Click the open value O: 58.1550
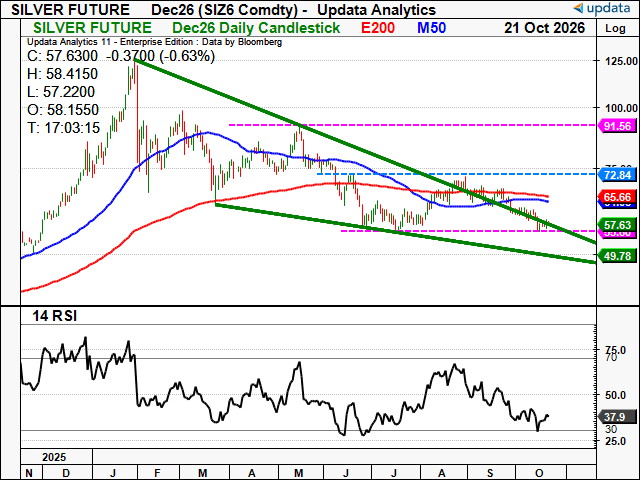Viewport: 640px width, 480px height. click(x=63, y=110)
